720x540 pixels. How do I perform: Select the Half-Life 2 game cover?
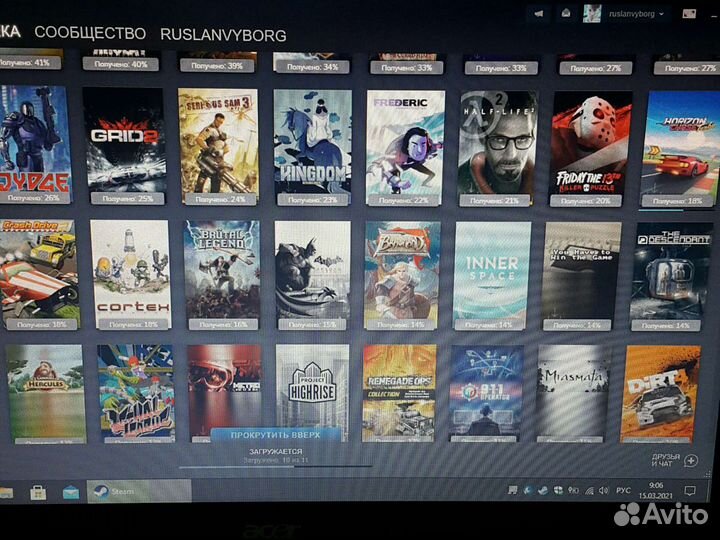pyautogui.click(x=498, y=141)
